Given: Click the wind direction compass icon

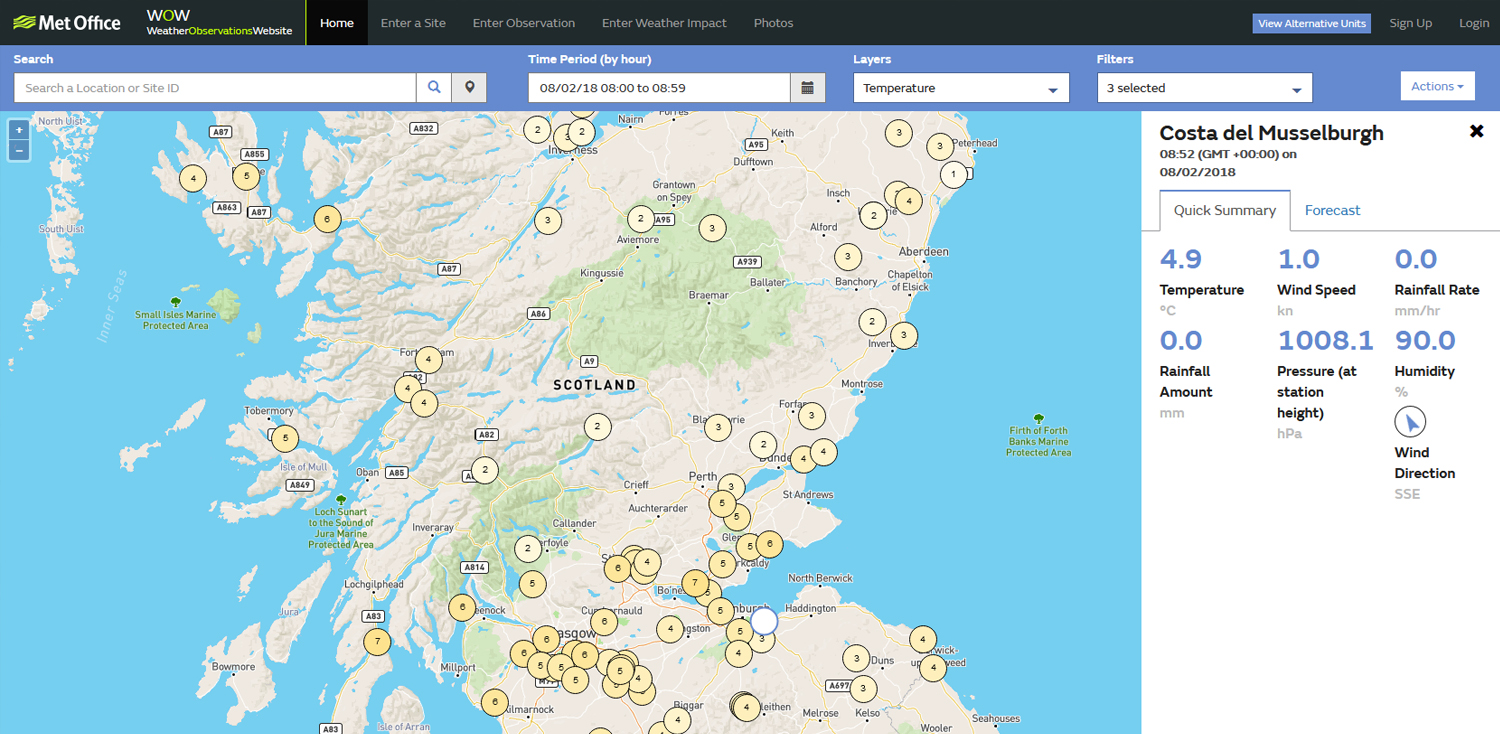Looking at the screenshot, I should click(x=1410, y=422).
